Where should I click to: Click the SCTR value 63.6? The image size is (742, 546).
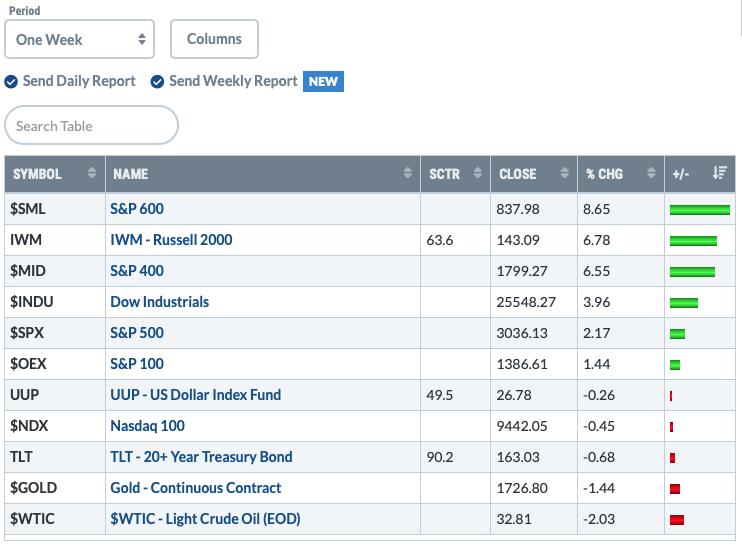point(440,240)
